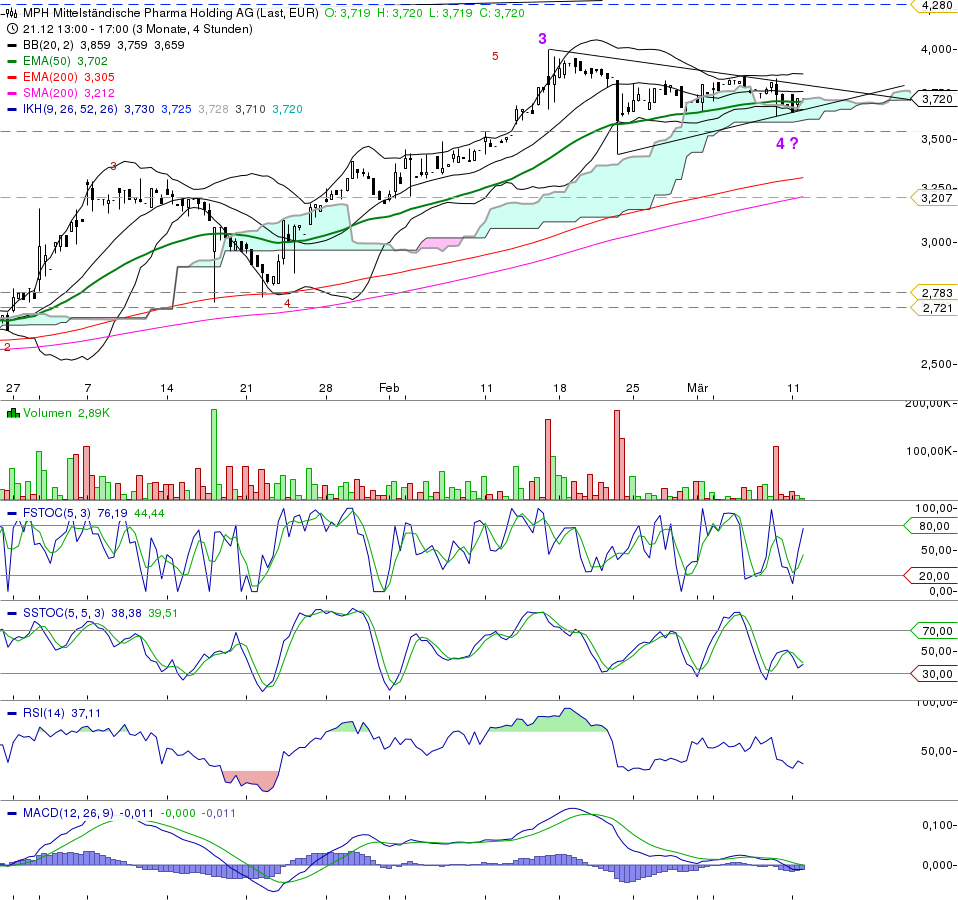Screen dimensions: 958x900
Task: Click the MACD(12, 26, 9) label
Action: click(70, 814)
